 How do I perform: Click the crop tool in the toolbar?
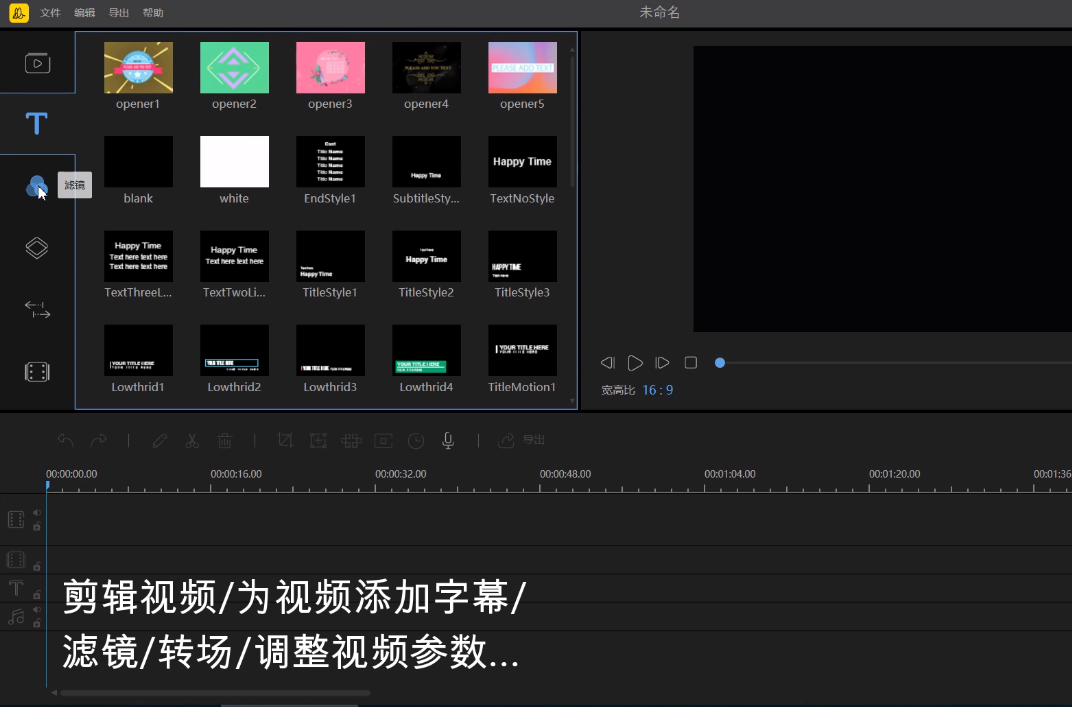pyautogui.click(x=286, y=440)
